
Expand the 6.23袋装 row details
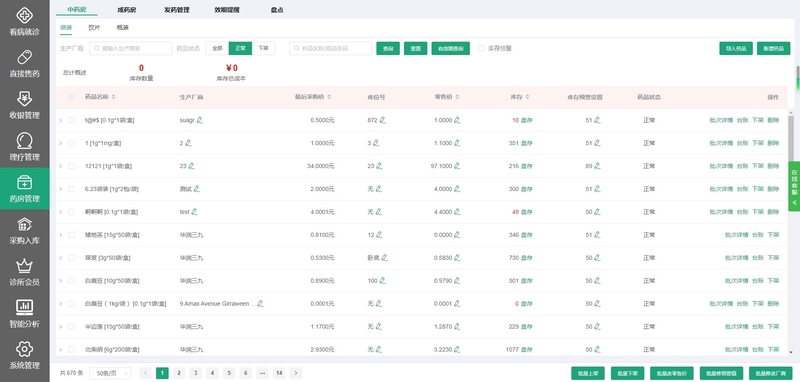point(60,189)
